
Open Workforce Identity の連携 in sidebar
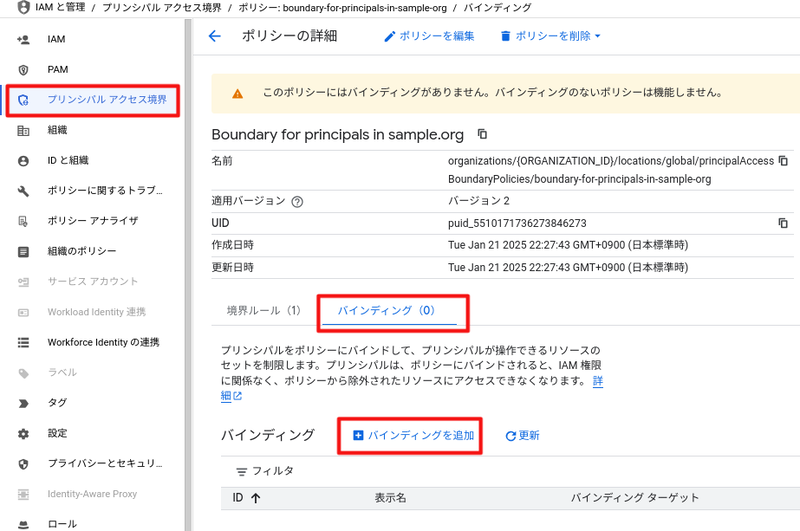[104, 342]
